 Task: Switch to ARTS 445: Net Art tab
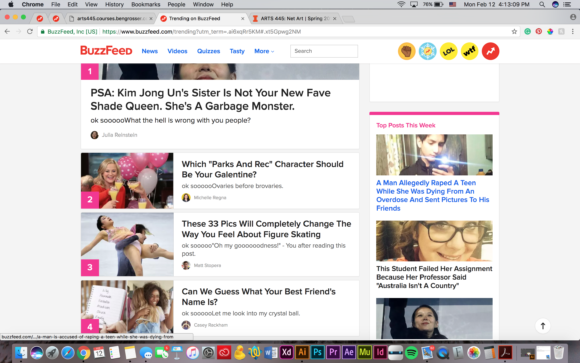click(294, 18)
